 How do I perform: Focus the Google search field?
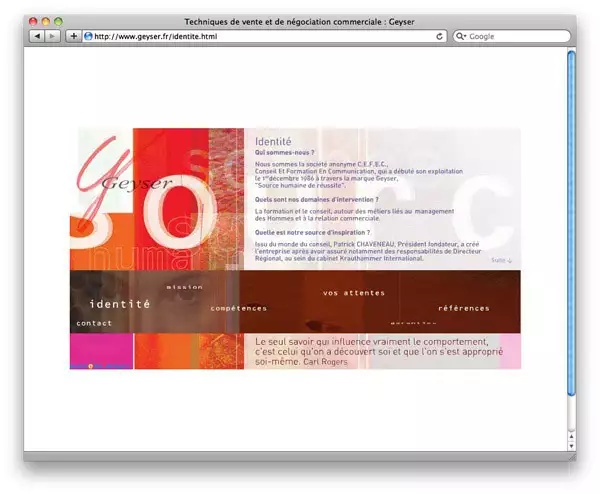point(512,36)
